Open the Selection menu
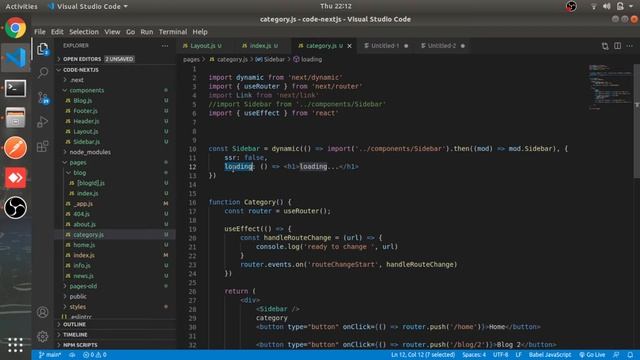640x360 pixels. (84, 32)
